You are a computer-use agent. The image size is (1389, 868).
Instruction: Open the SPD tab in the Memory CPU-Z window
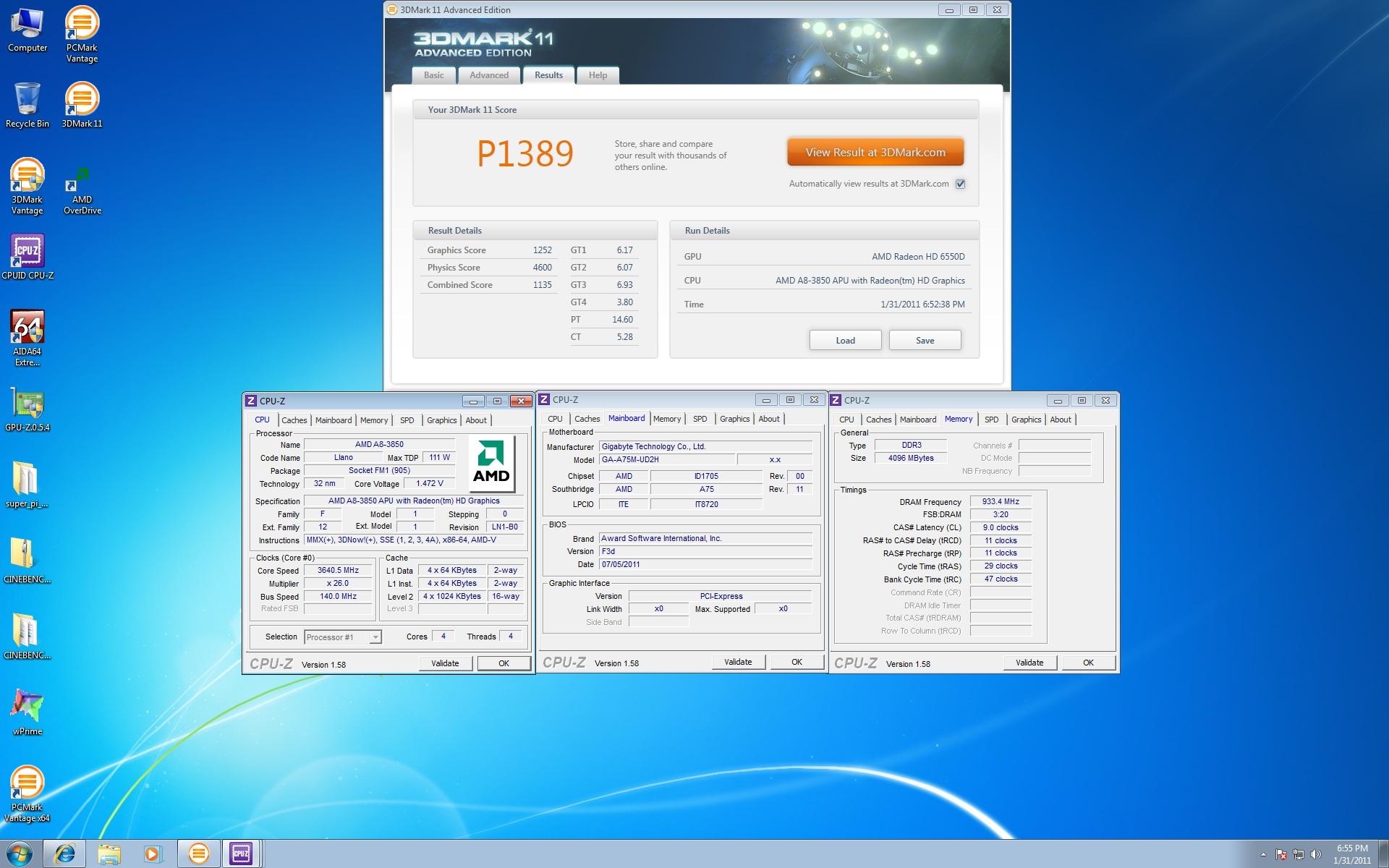click(991, 420)
